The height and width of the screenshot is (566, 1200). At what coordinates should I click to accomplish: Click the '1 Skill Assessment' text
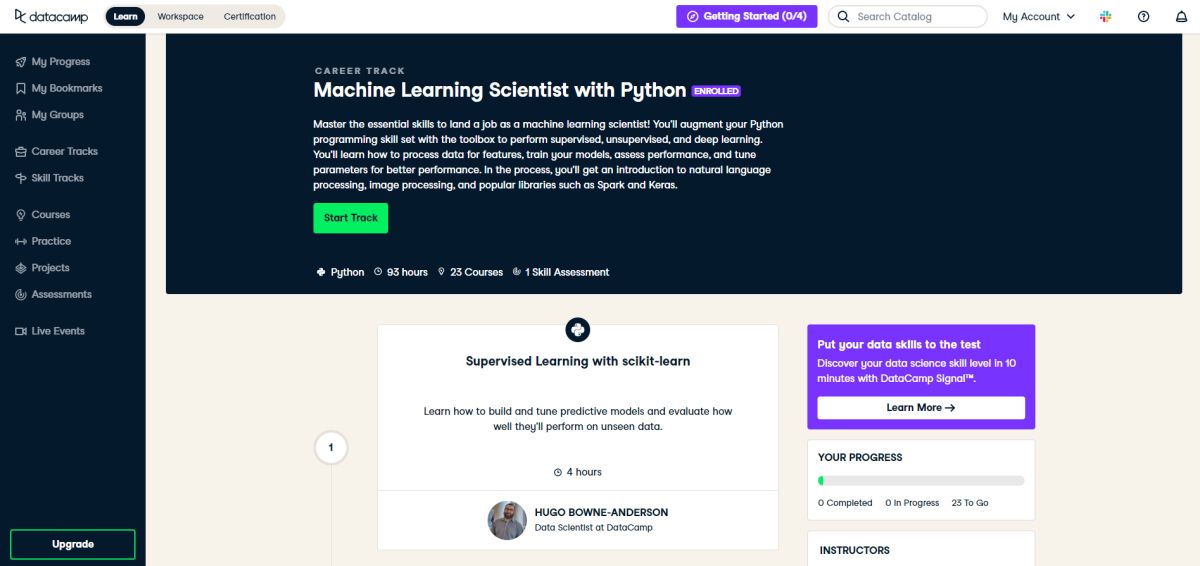click(567, 272)
